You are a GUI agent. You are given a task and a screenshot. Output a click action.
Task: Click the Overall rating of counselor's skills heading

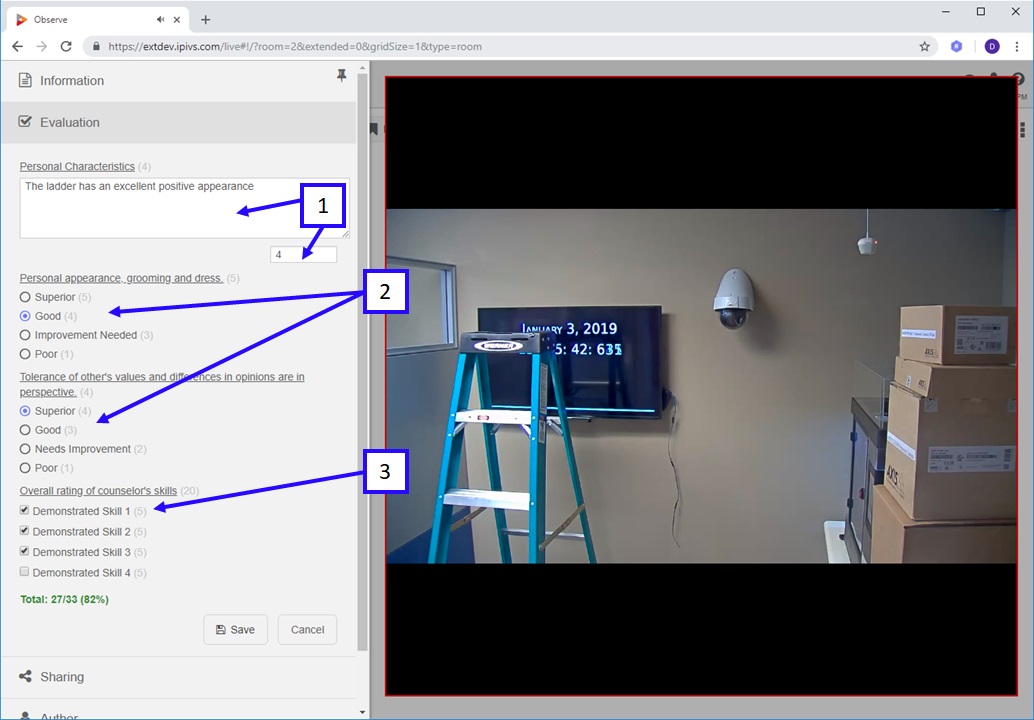click(98, 491)
